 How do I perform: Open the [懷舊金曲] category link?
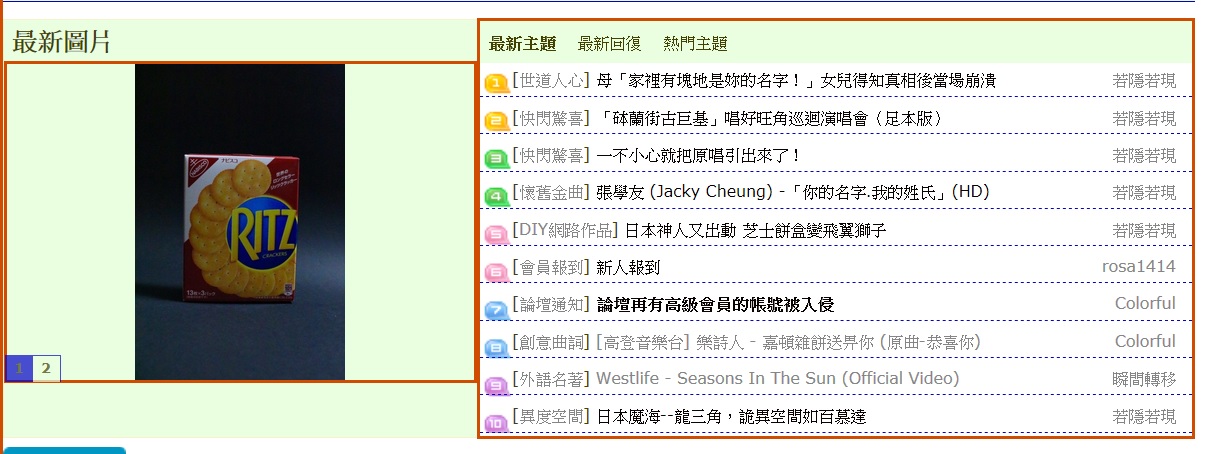click(x=551, y=192)
